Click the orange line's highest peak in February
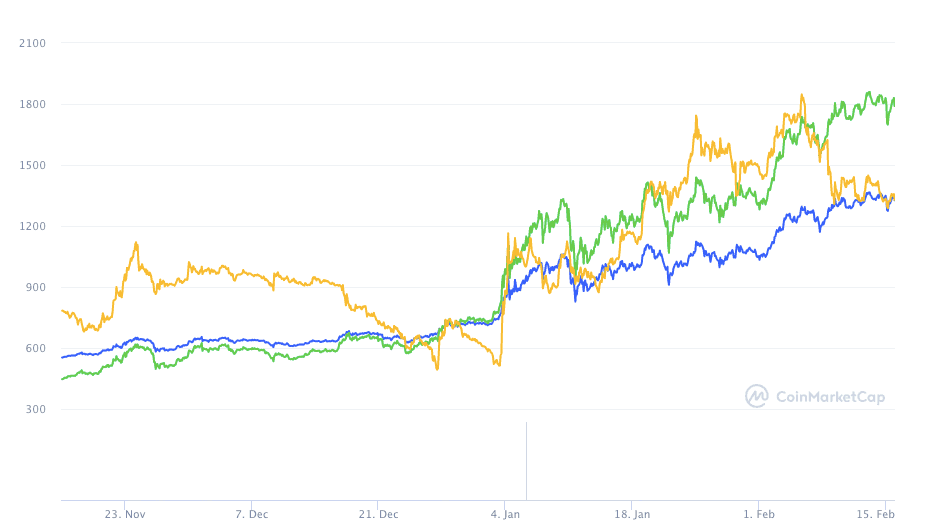Screen dimensions: 925x530 (802, 96)
